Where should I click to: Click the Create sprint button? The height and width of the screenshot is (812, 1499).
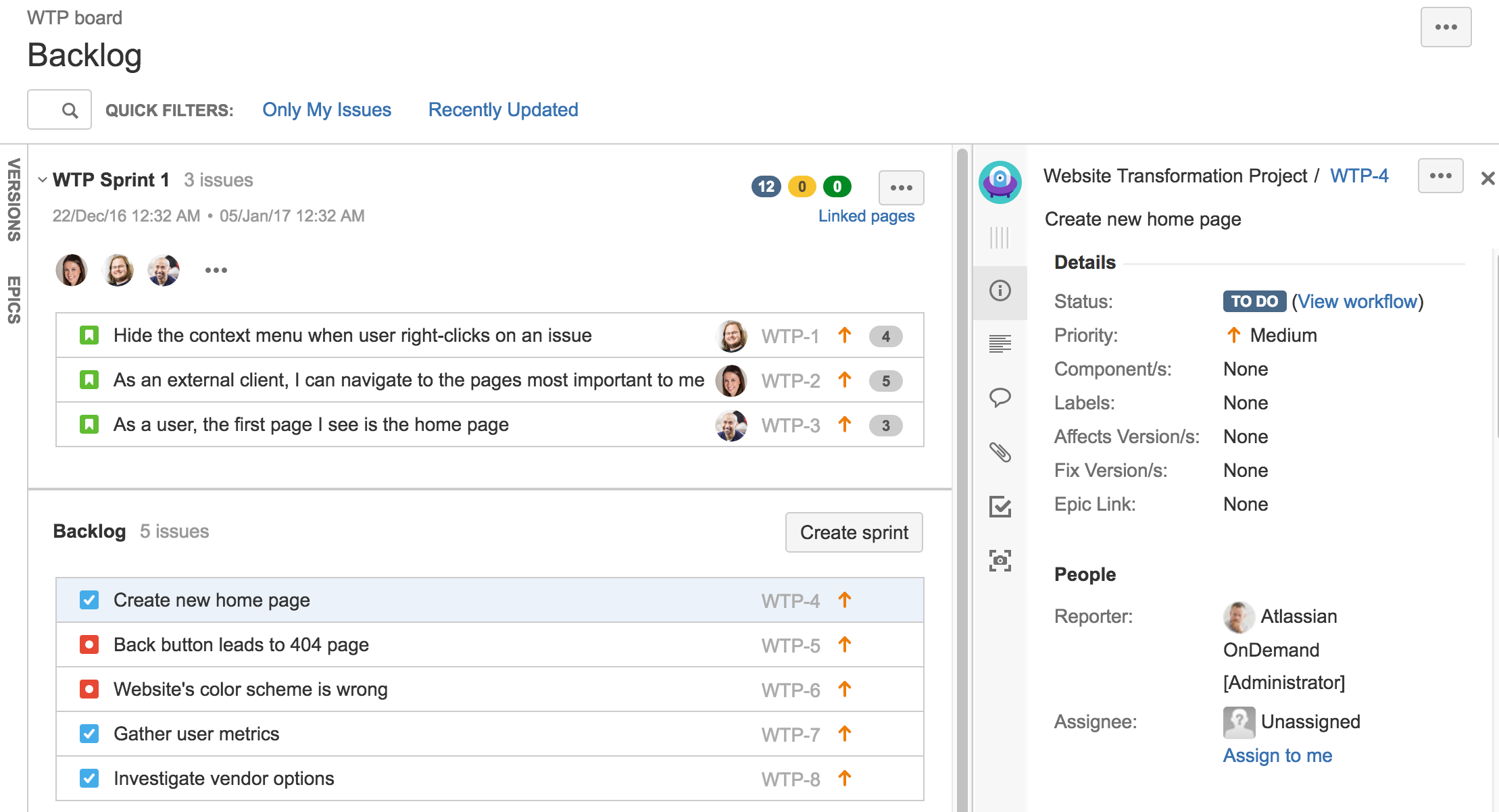click(854, 532)
